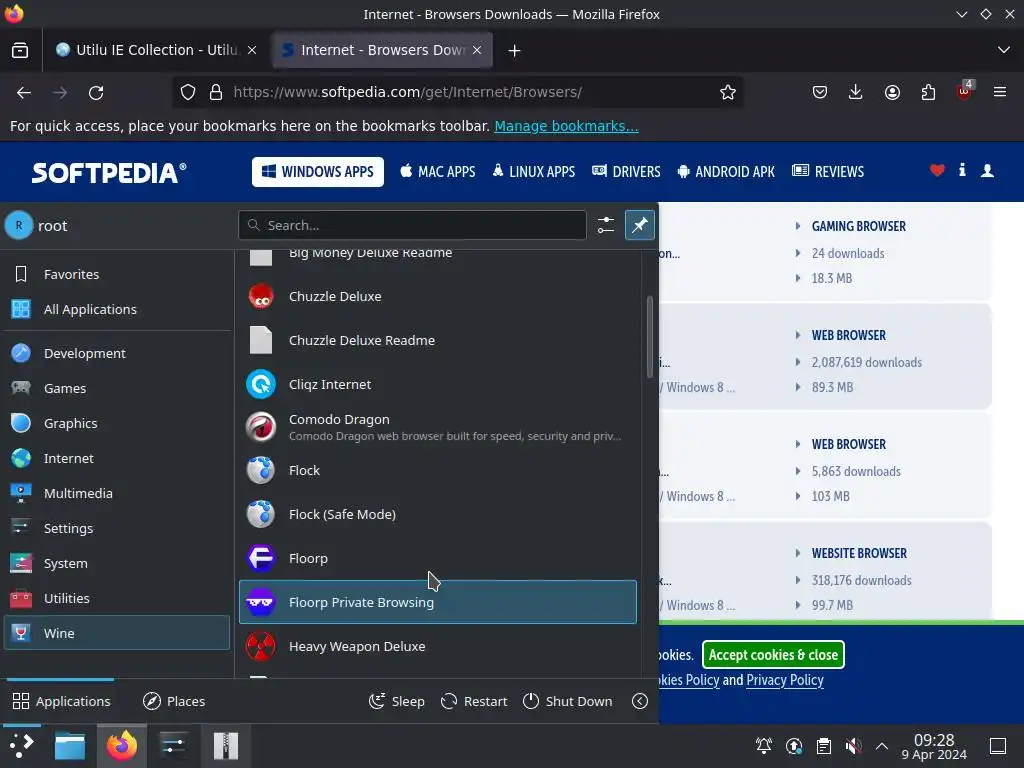Open the Utilities category
The height and width of the screenshot is (768, 1024).
click(117, 598)
